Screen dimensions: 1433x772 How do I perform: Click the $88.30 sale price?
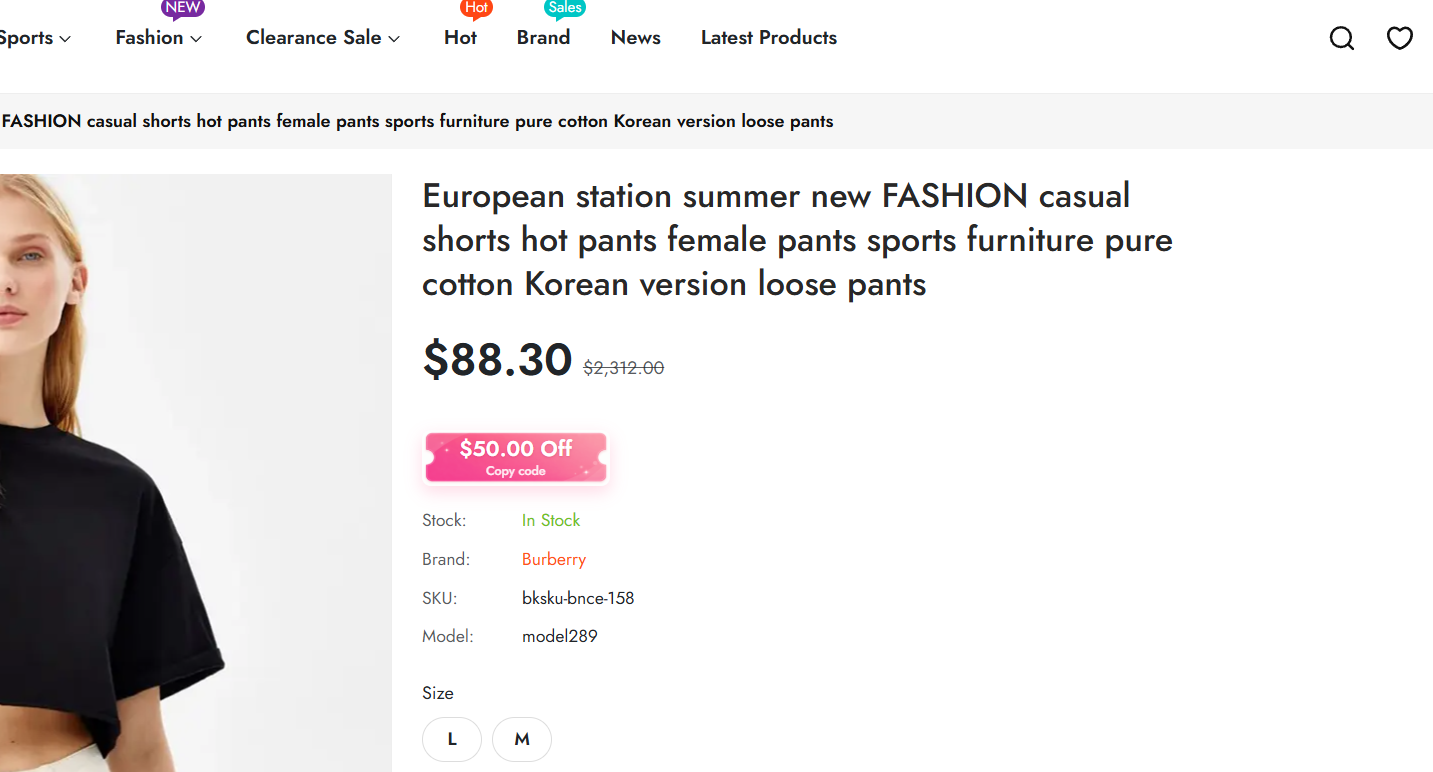pos(497,359)
